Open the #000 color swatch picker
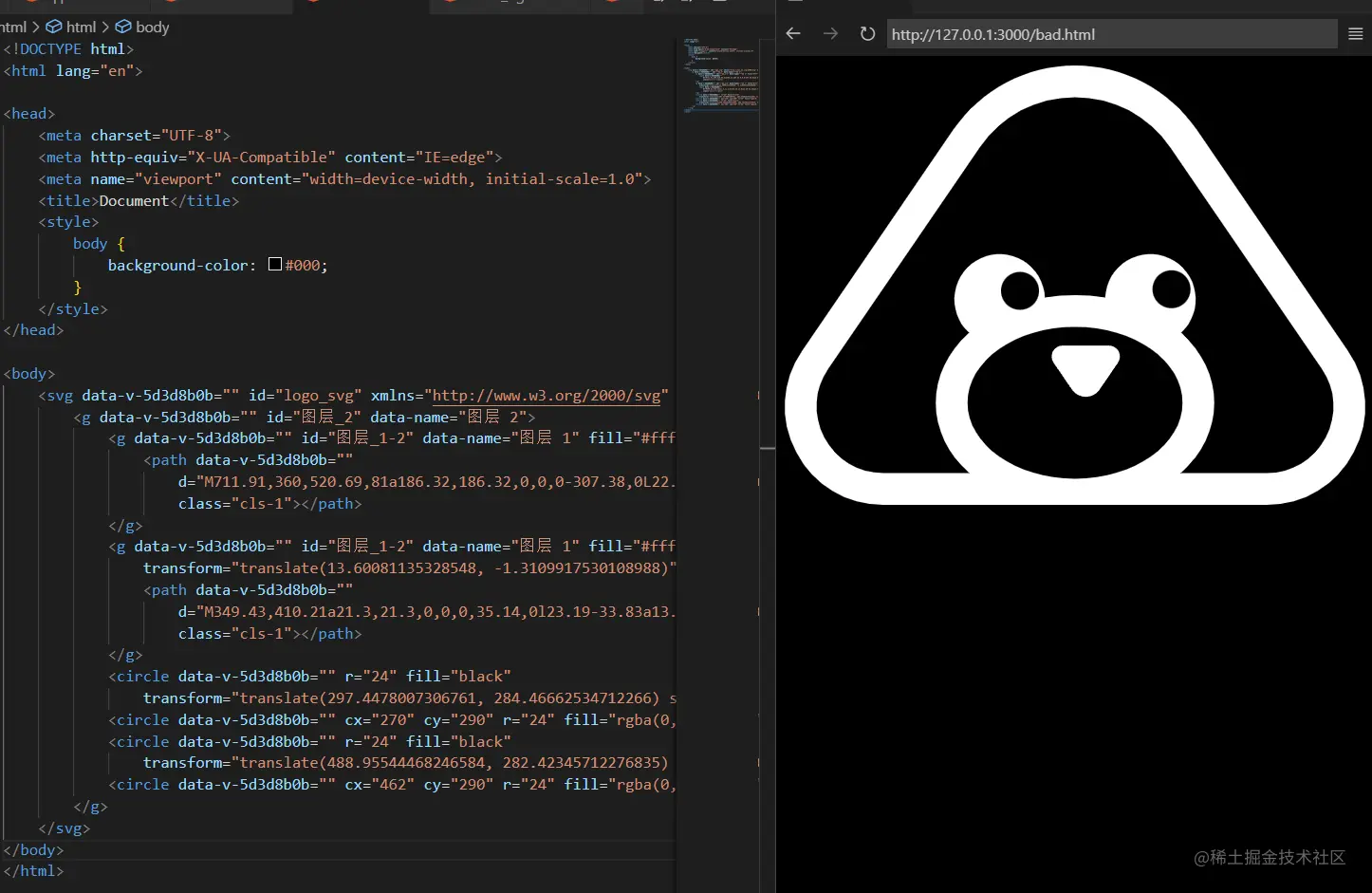1372x893 pixels. (x=275, y=265)
